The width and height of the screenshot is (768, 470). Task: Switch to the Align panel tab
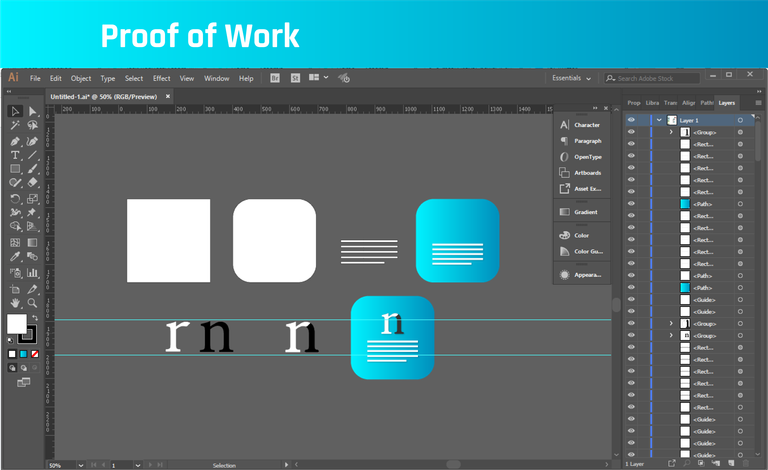click(689, 103)
